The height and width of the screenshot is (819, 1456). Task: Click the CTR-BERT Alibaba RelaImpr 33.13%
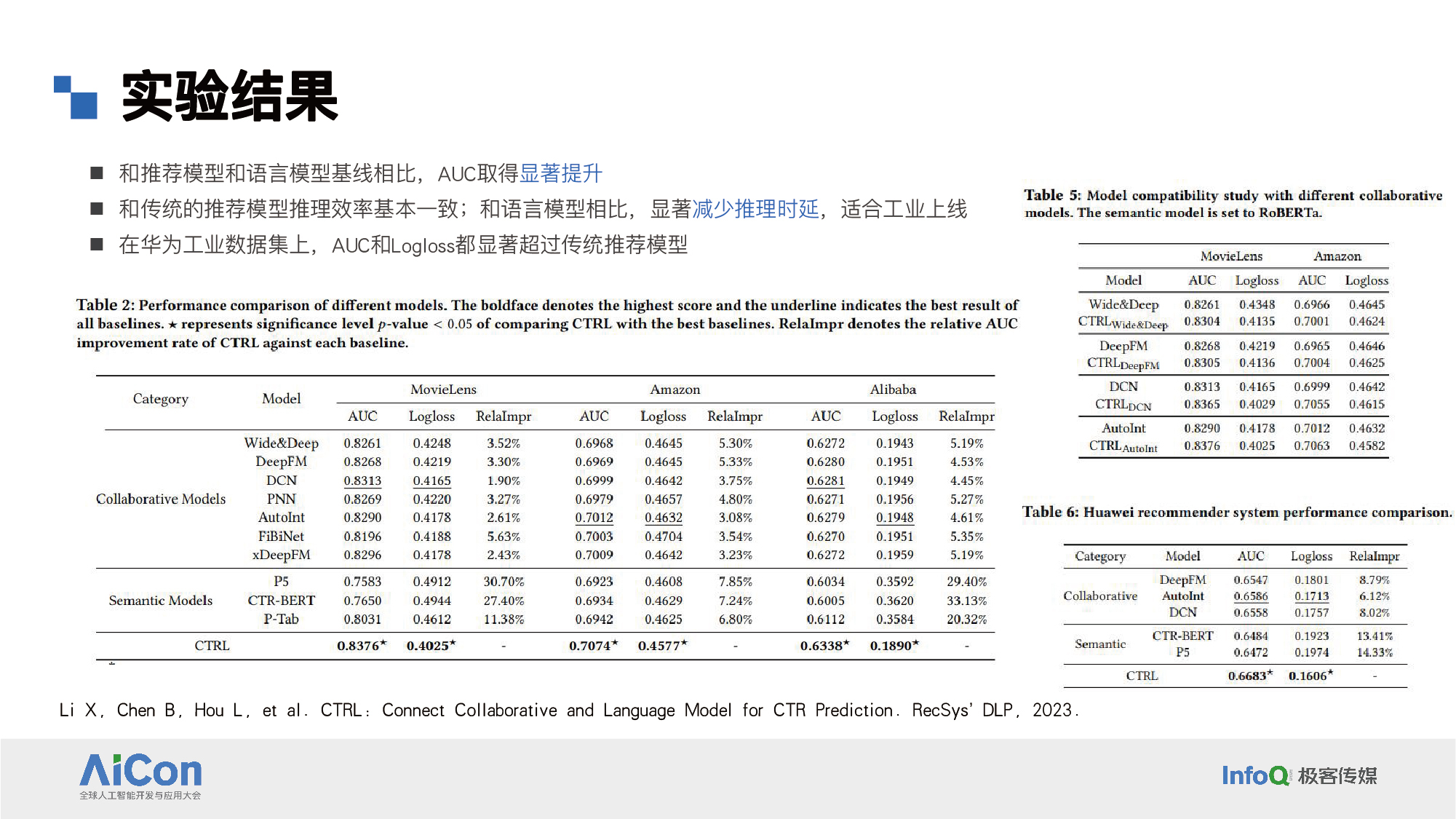pos(966,601)
